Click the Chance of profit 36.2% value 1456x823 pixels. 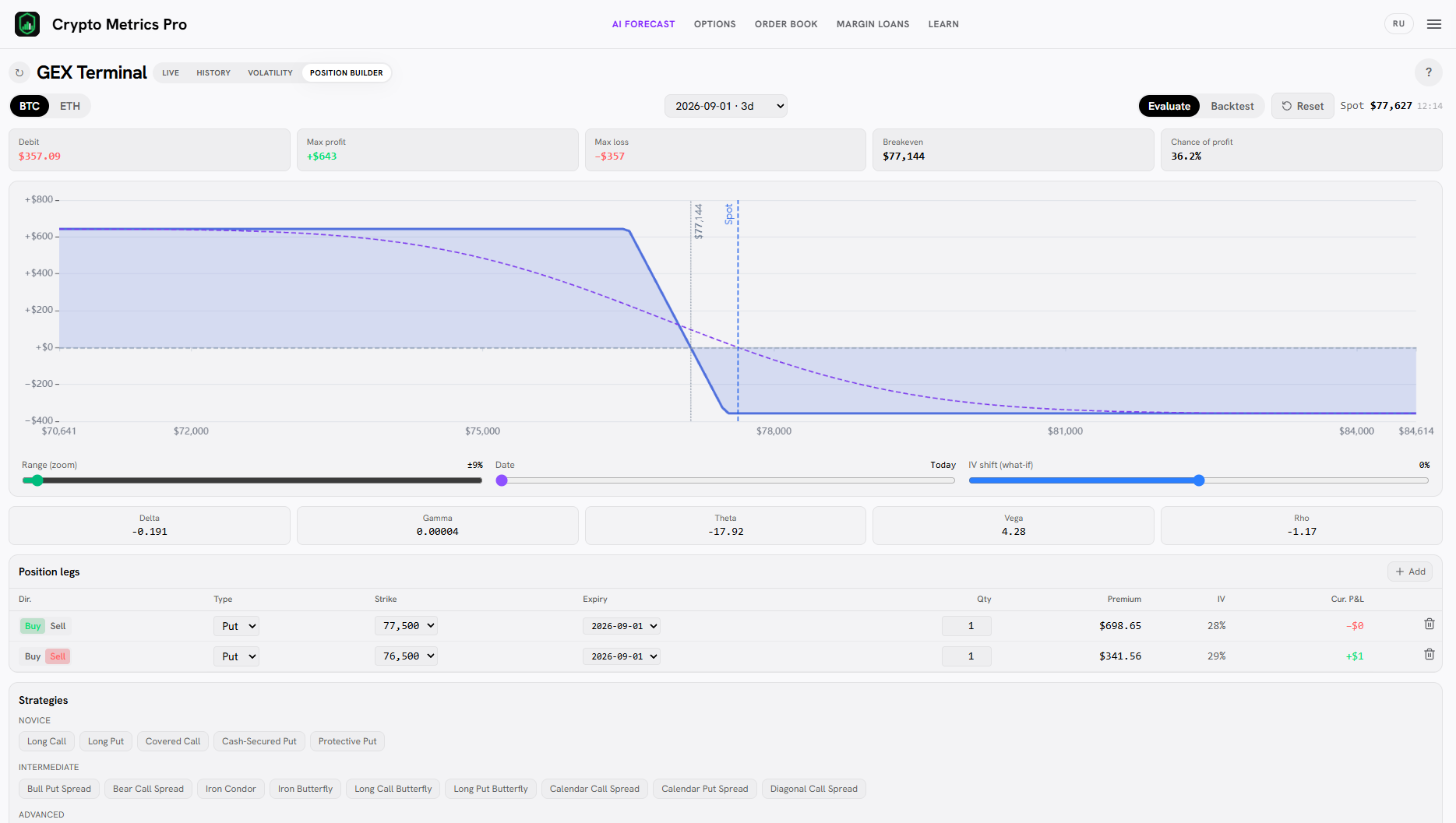[x=1186, y=157]
